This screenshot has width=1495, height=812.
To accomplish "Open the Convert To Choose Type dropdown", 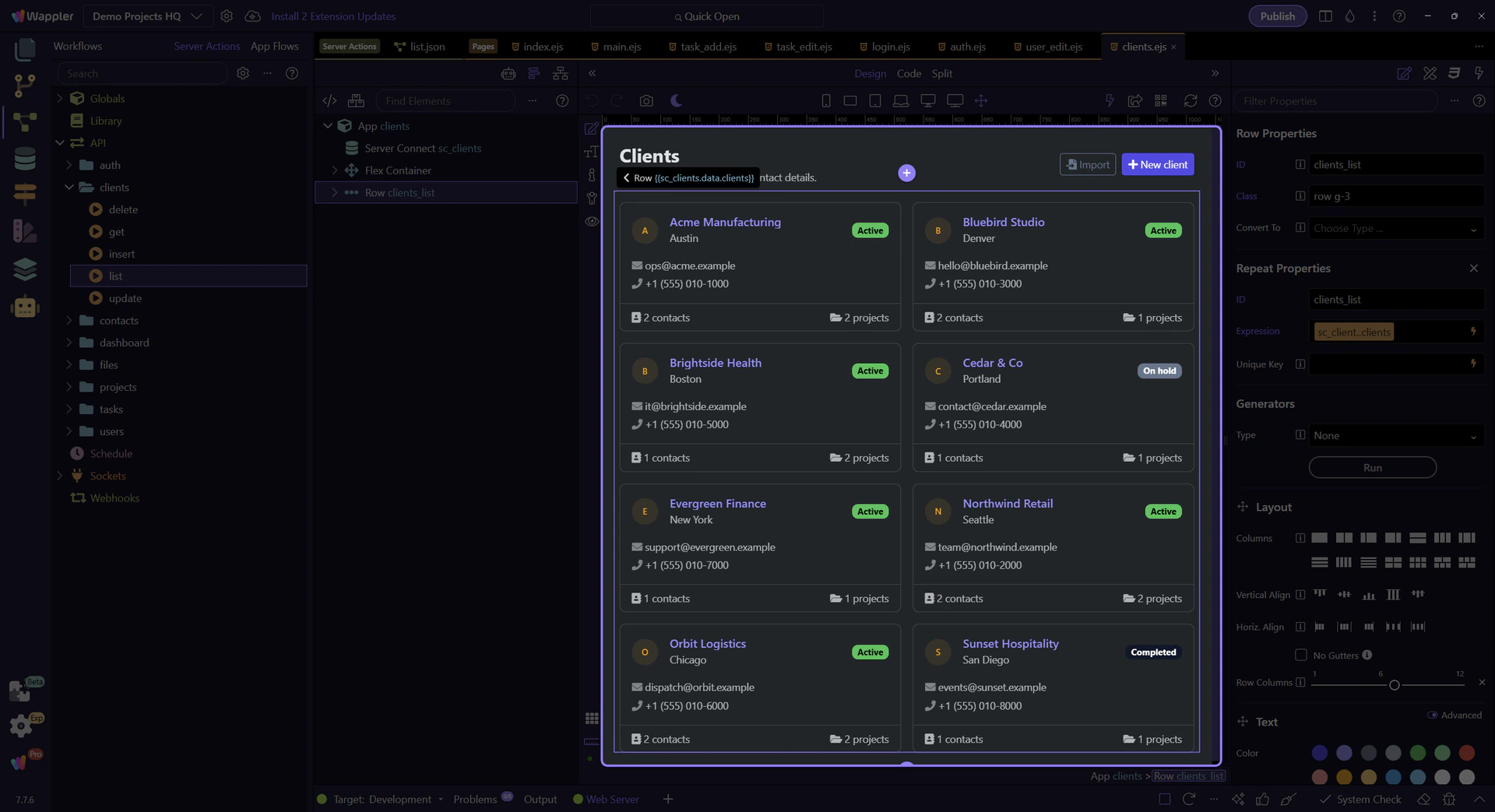I will 1395,229.
